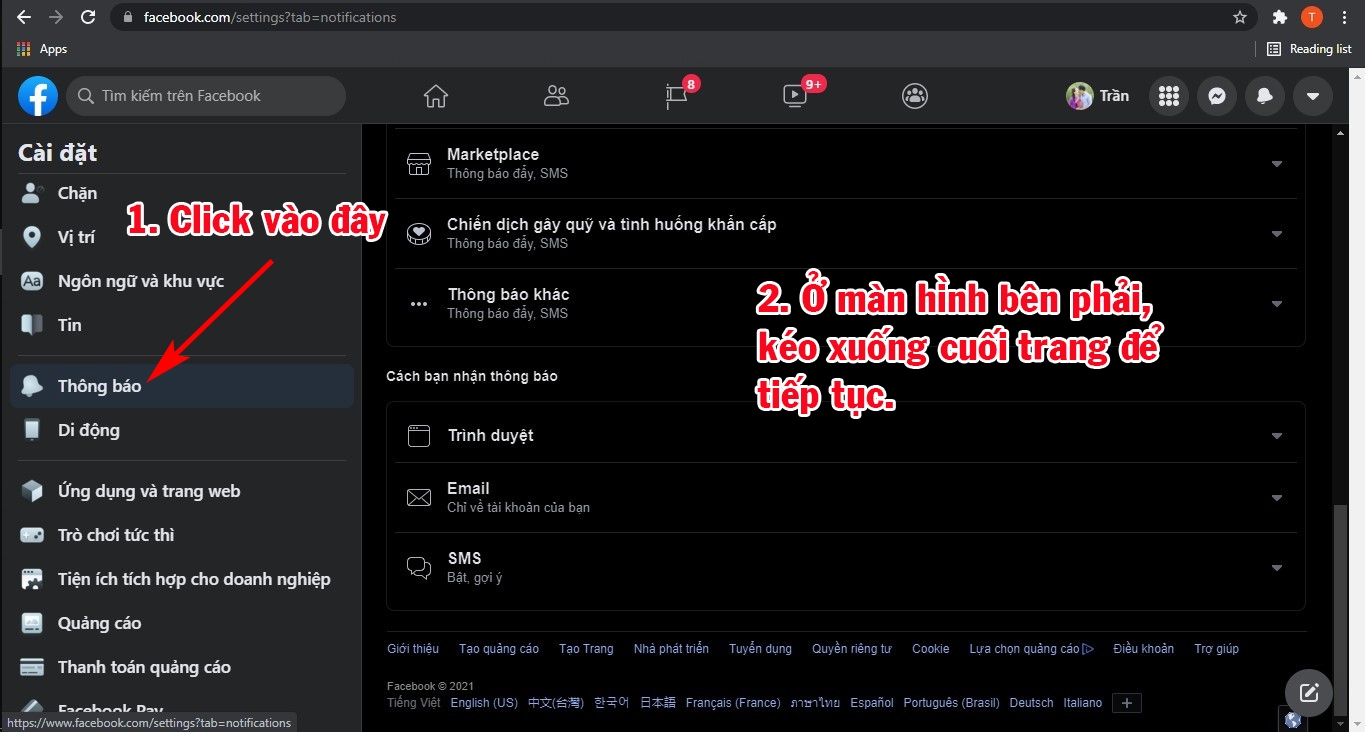The width and height of the screenshot is (1365, 732).
Task: Open the Groups icon in top bar
Action: [915, 96]
